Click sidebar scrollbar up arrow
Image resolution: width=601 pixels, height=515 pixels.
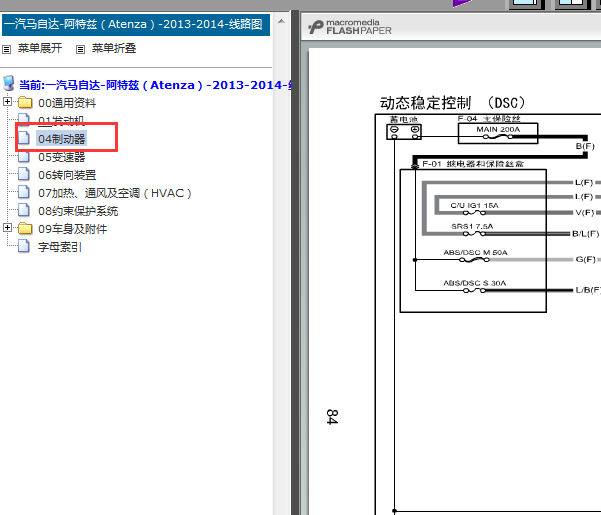pyautogui.click(x=281, y=21)
